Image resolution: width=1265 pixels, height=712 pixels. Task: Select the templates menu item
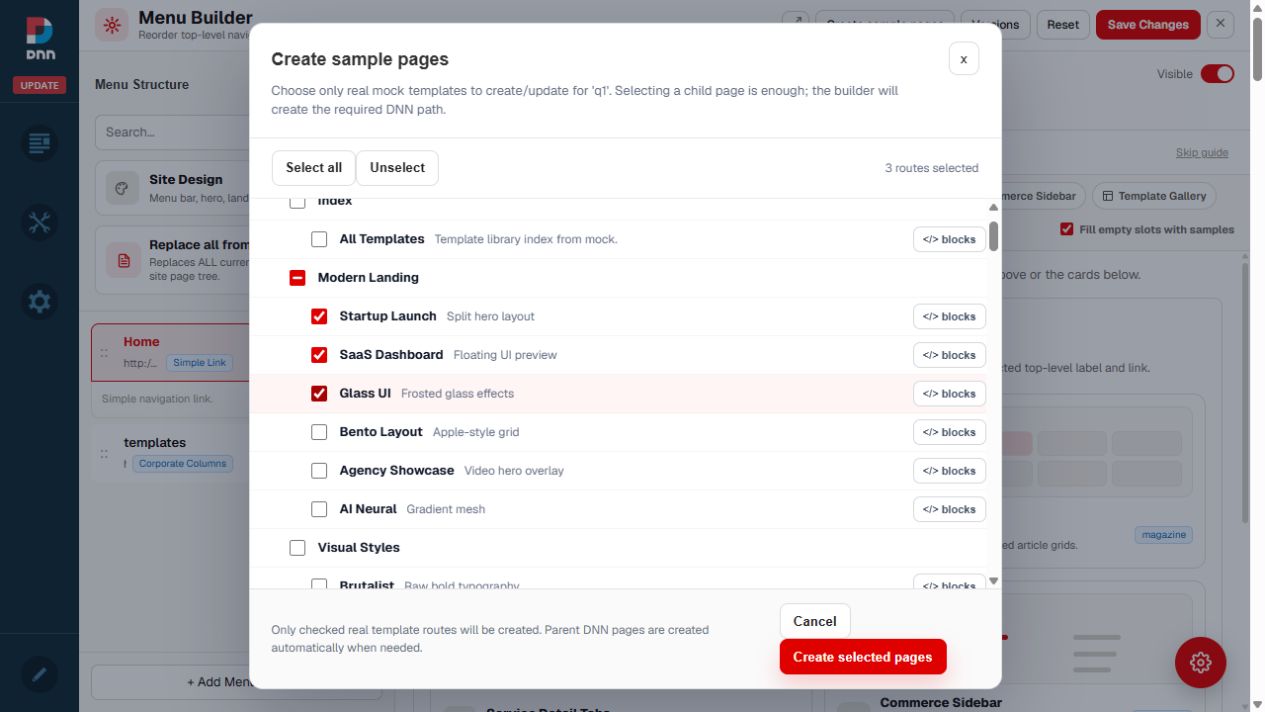coord(170,454)
